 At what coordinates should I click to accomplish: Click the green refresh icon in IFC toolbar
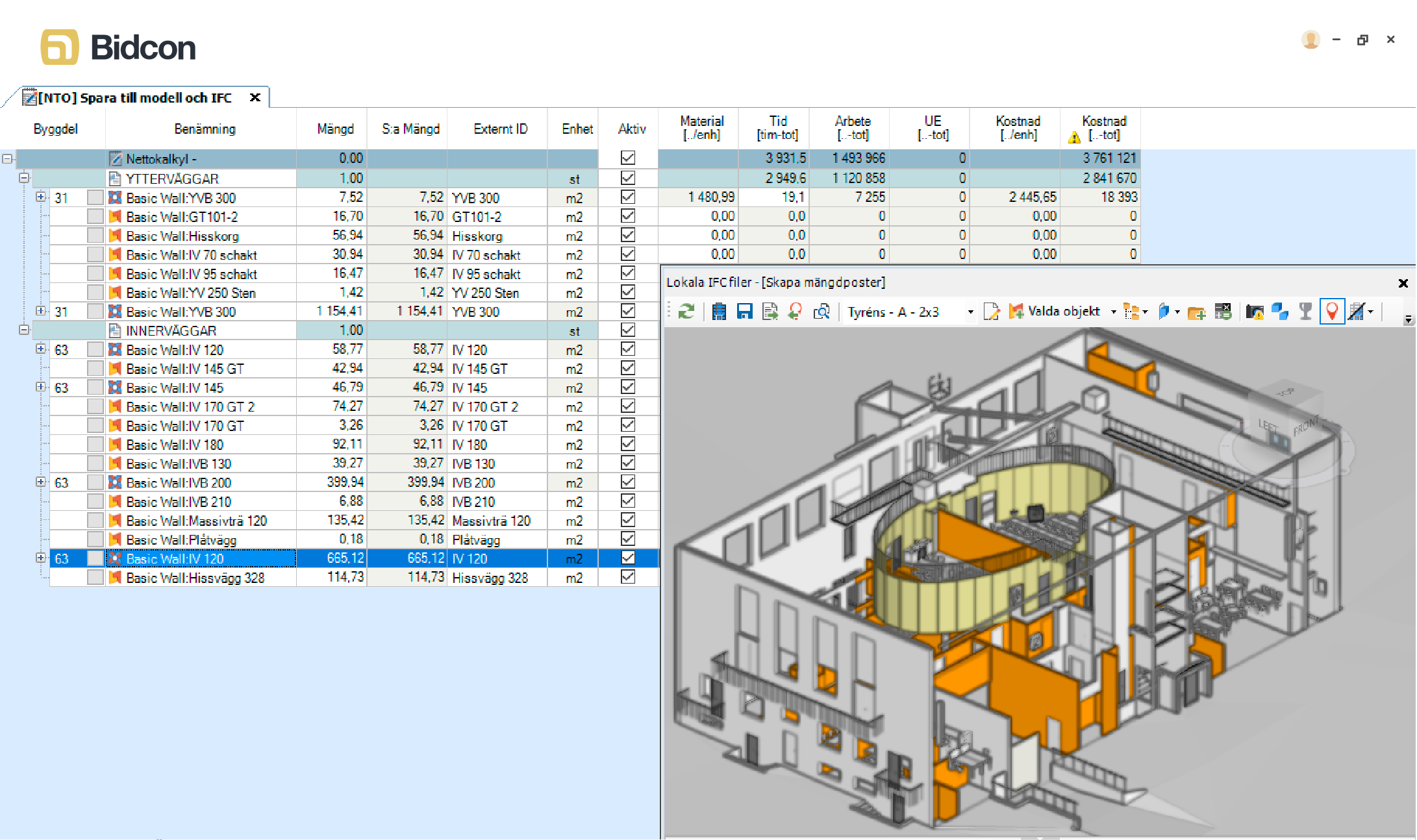[x=686, y=312]
